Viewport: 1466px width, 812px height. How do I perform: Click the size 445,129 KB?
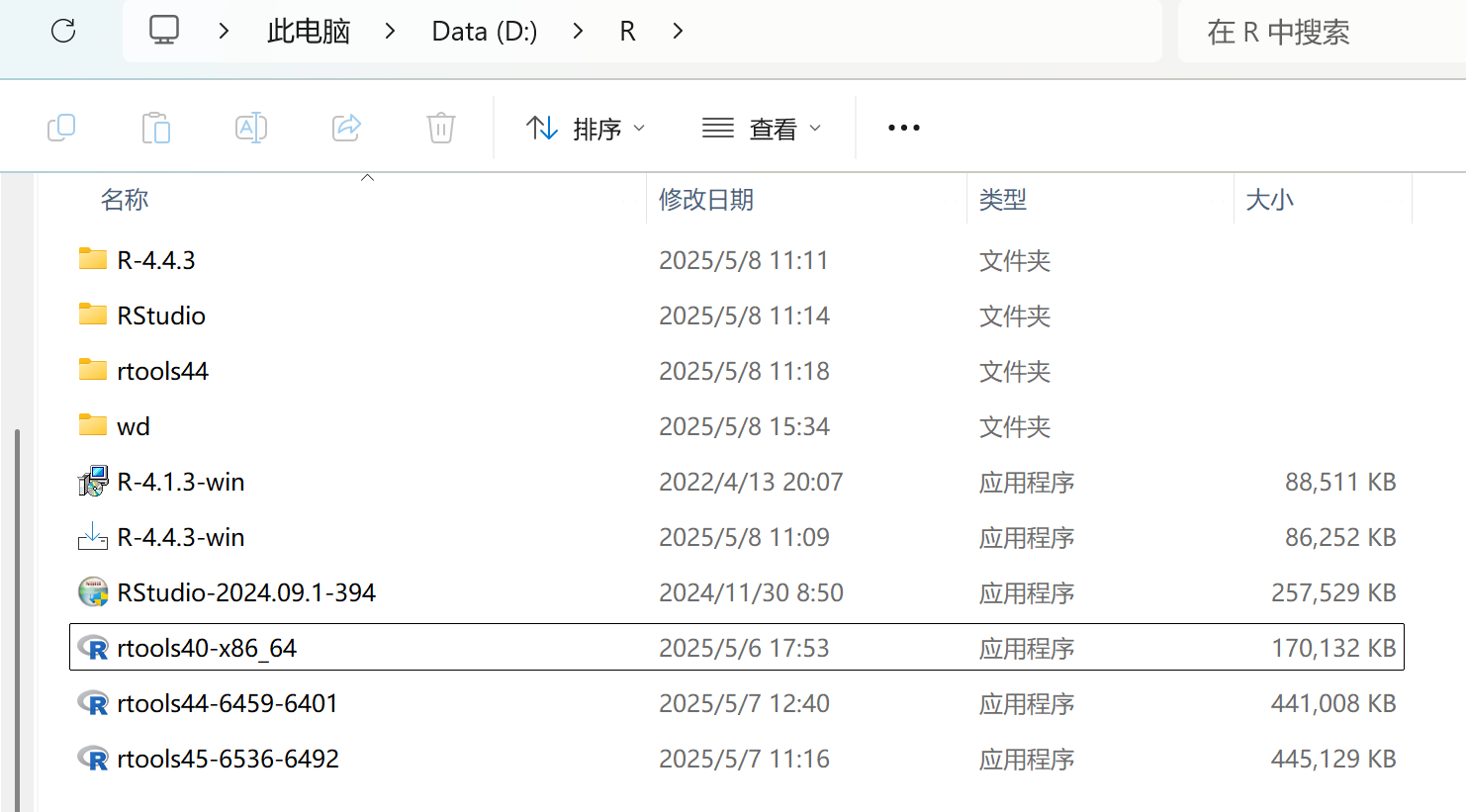[1333, 759]
